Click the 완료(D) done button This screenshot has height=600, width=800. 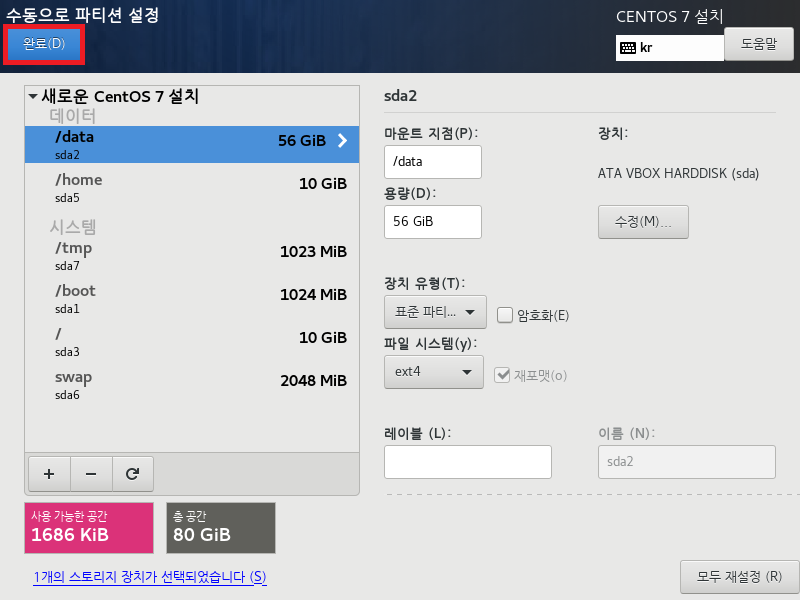[x=44, y=44]
